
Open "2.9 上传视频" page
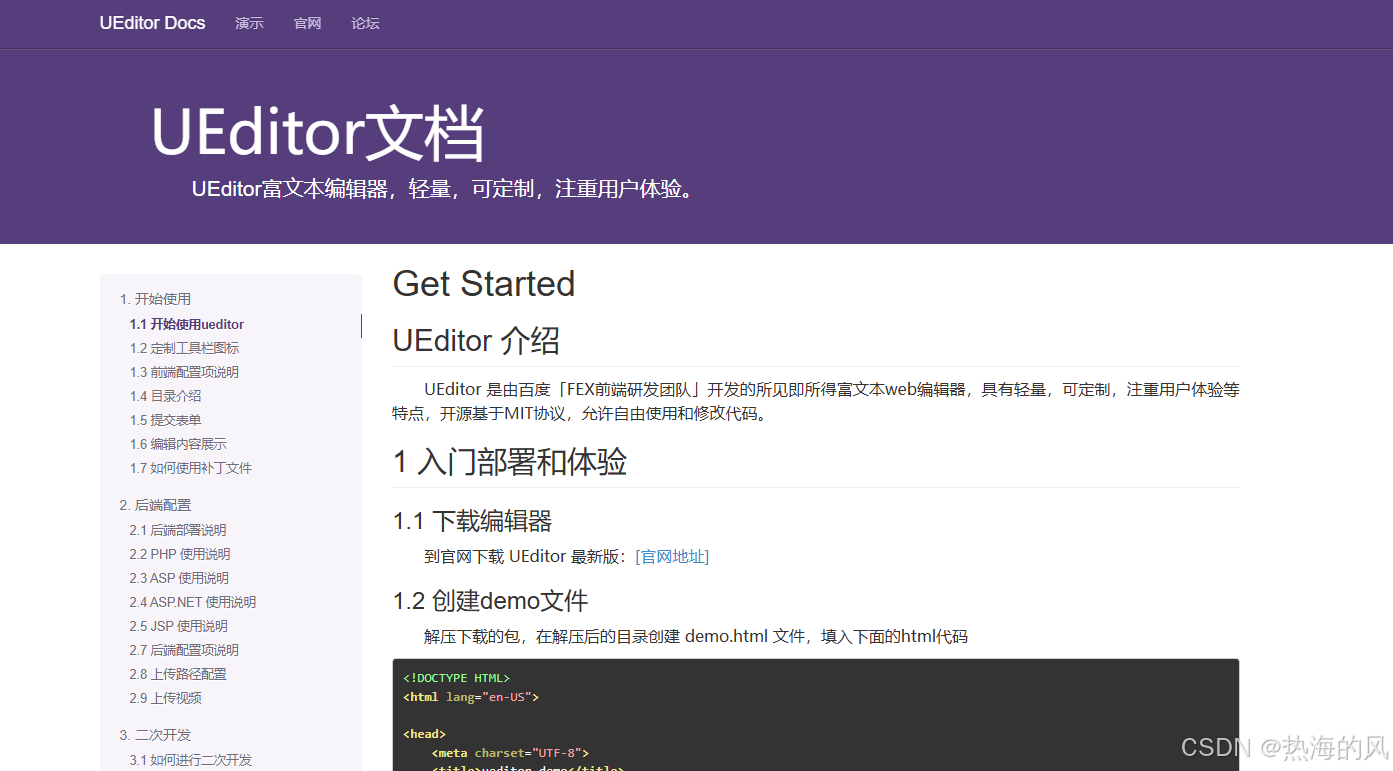click(165, 697)
